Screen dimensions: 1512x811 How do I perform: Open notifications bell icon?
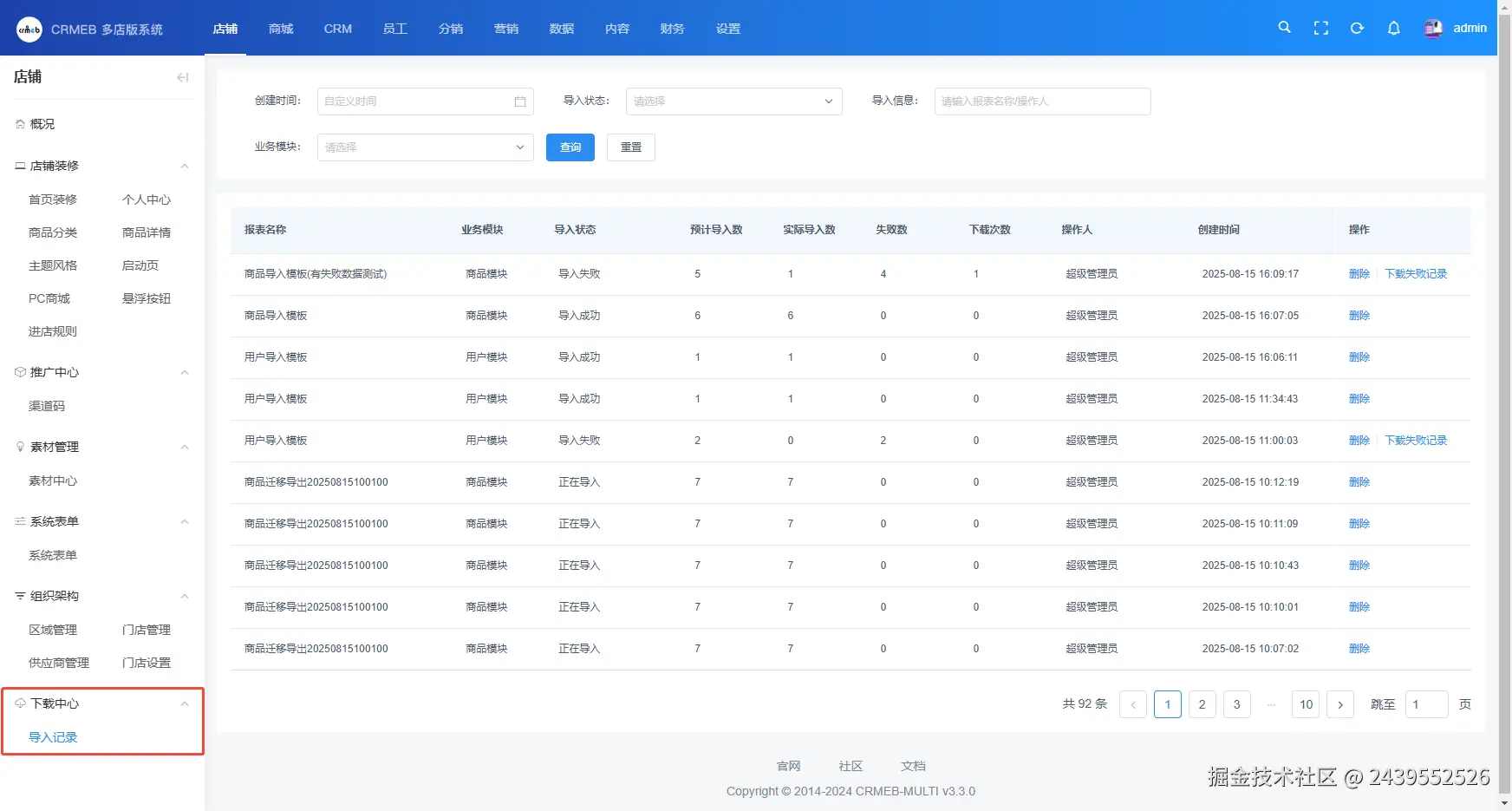pos(1393,28)
